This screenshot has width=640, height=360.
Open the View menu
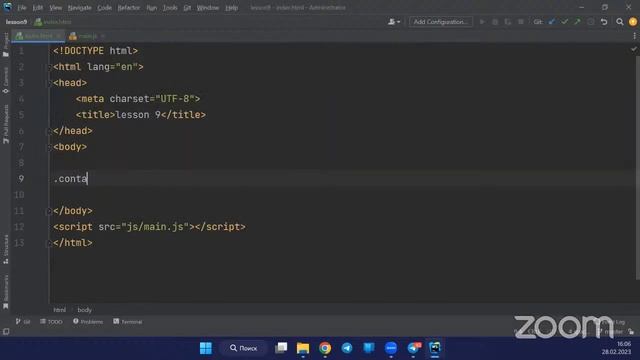point(56,8)
